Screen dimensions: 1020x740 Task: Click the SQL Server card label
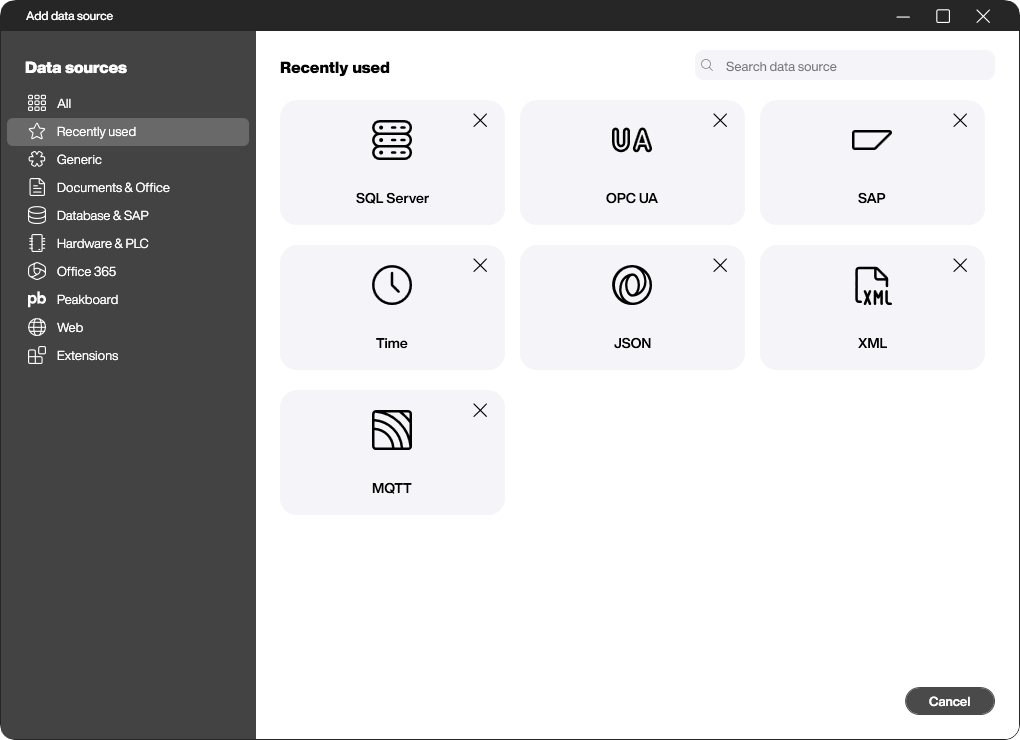392,198
